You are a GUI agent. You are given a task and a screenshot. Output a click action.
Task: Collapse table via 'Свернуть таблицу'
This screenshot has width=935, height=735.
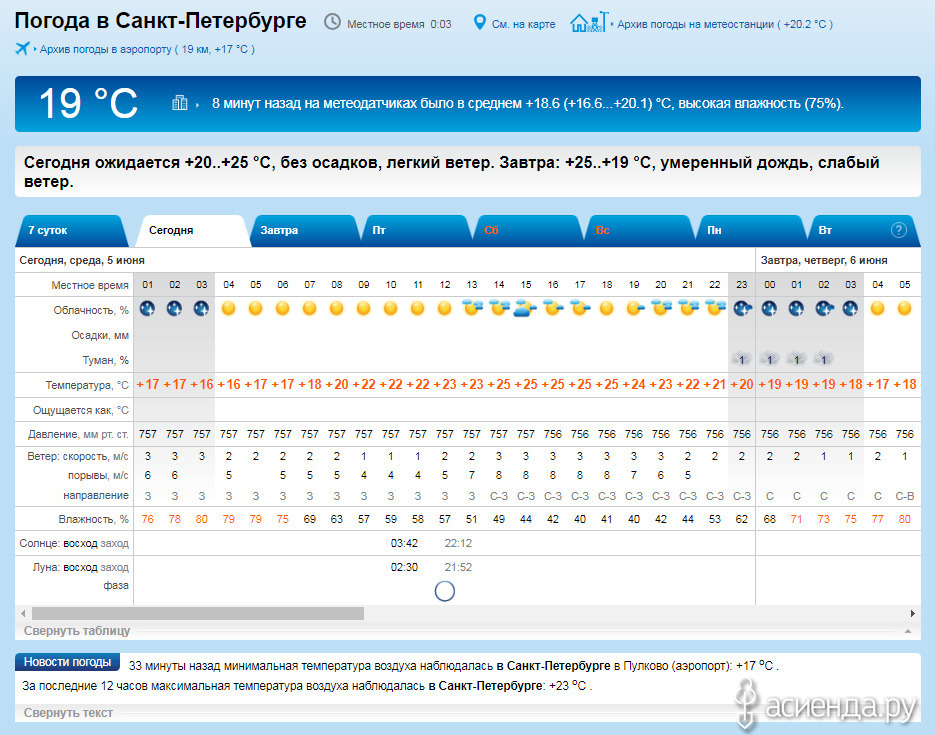coord(77,631)
